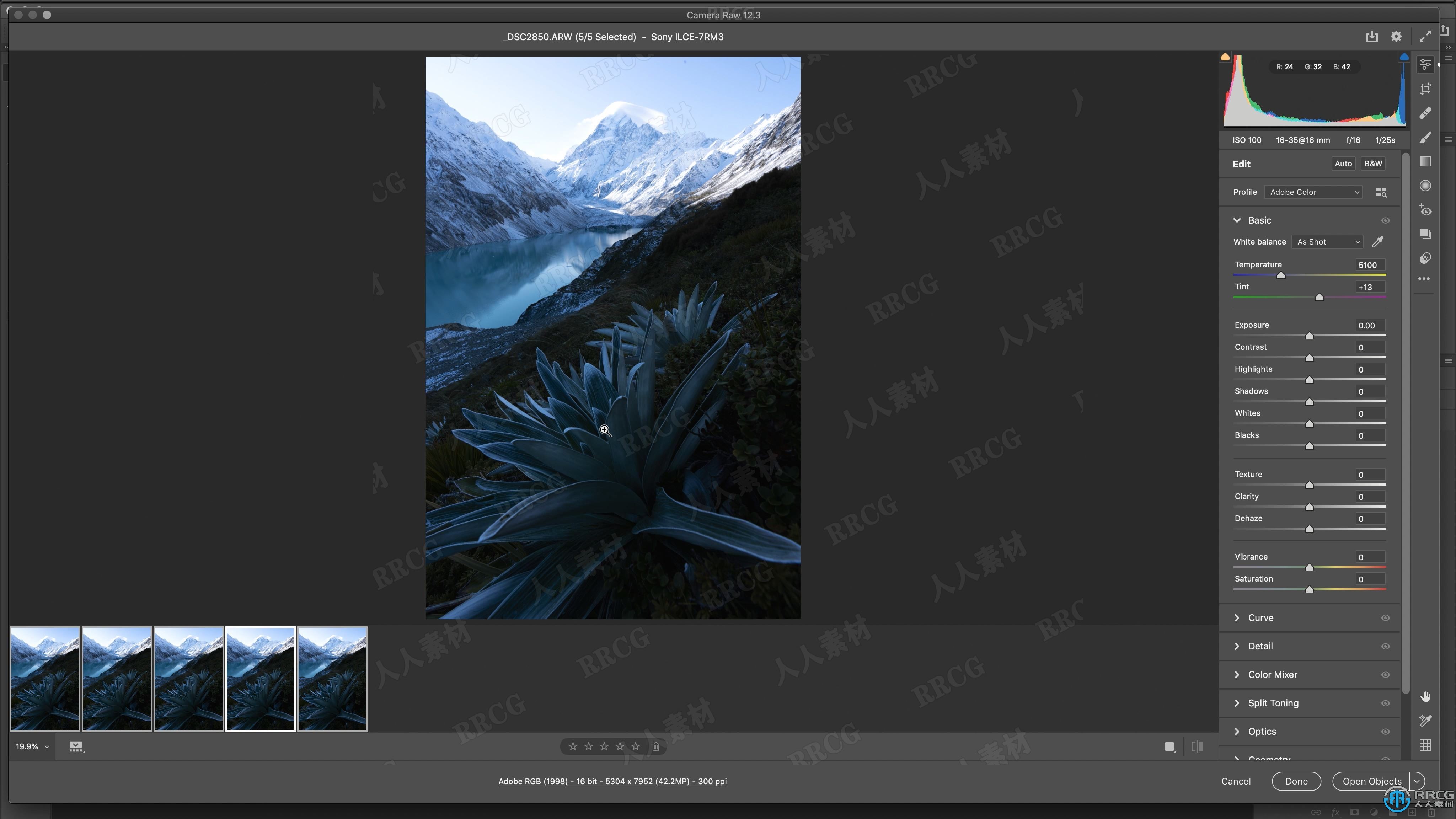Click the file info bar at bottom
Viewport: 1456px width, 819px height.
613,781
